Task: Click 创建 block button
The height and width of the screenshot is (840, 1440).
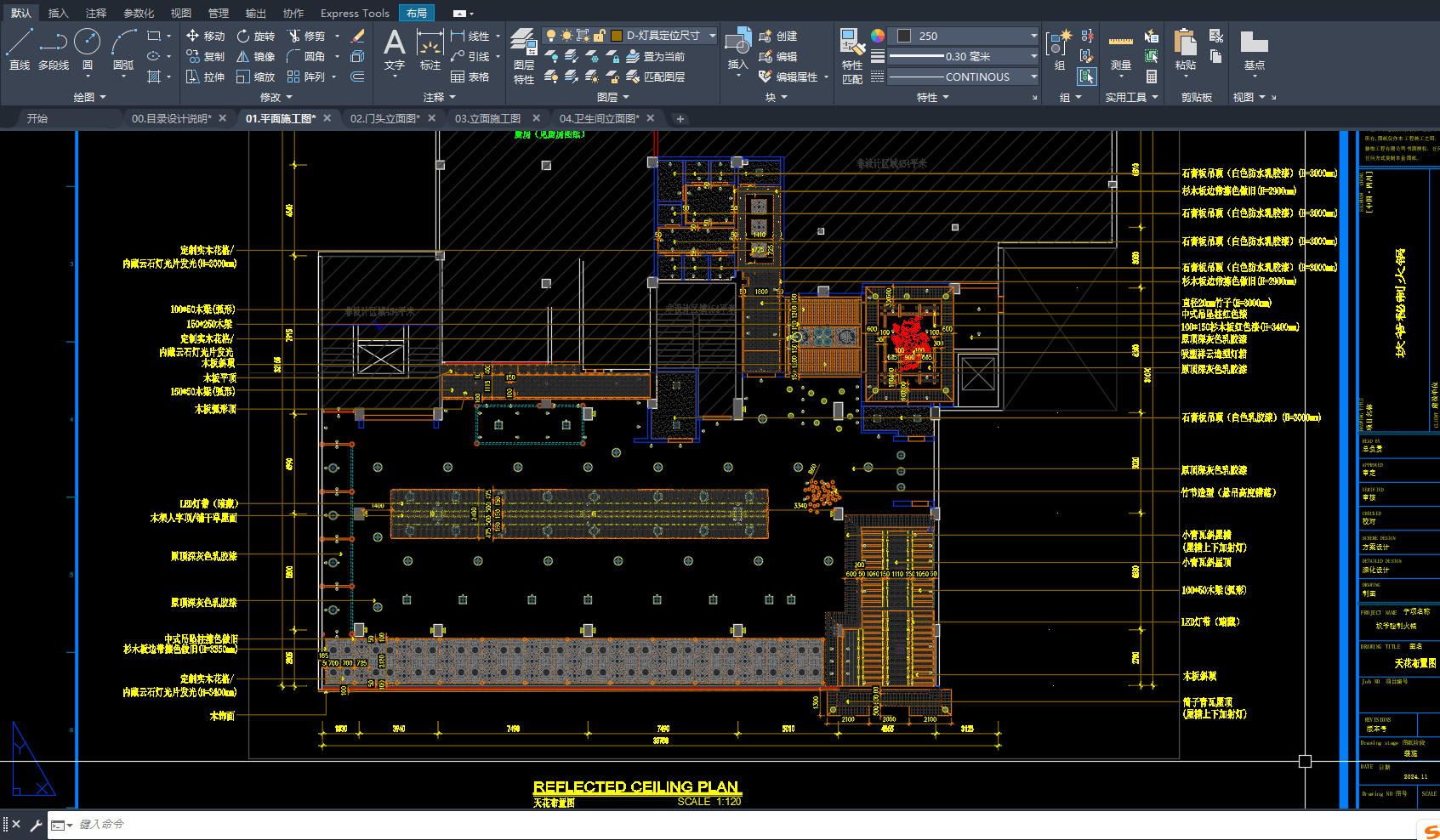Action: [778, 36]
